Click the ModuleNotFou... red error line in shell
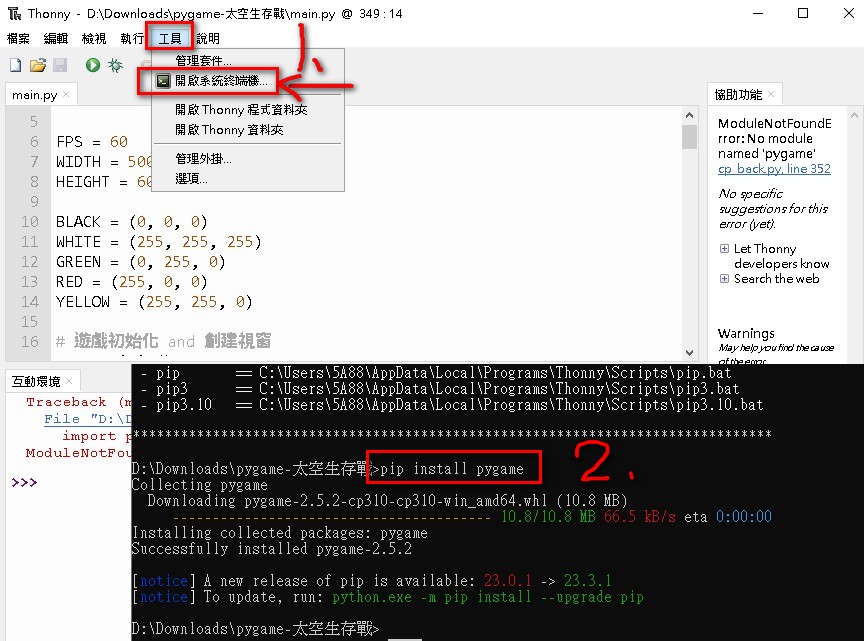The height and width of the screenshot is (641, 864). pyautogui.click(x=78, y=453)
